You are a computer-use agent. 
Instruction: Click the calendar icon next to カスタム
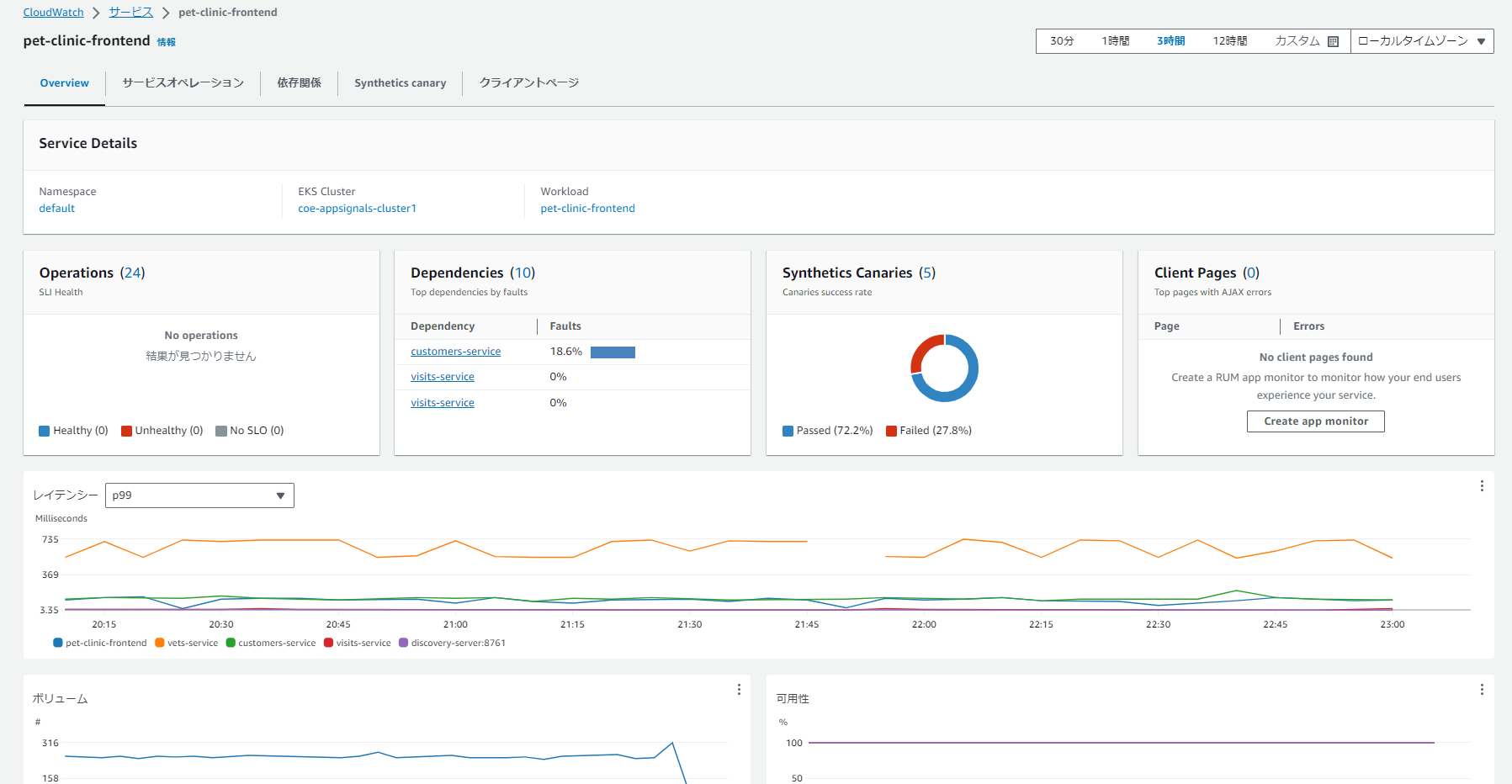click(1333, 41)
